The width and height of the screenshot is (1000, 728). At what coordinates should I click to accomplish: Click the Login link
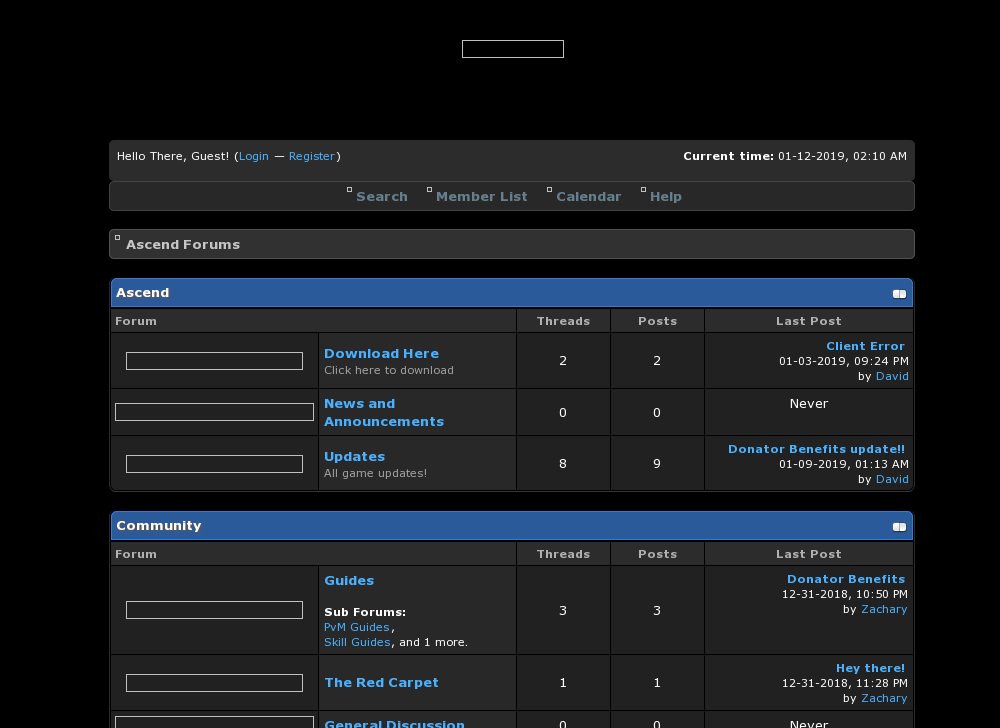(x=254, y=156)
